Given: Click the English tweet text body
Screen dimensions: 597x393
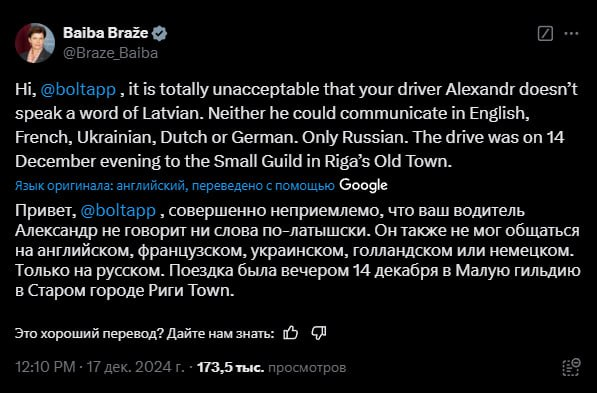Looking at the screenshot, I should 297,126.
